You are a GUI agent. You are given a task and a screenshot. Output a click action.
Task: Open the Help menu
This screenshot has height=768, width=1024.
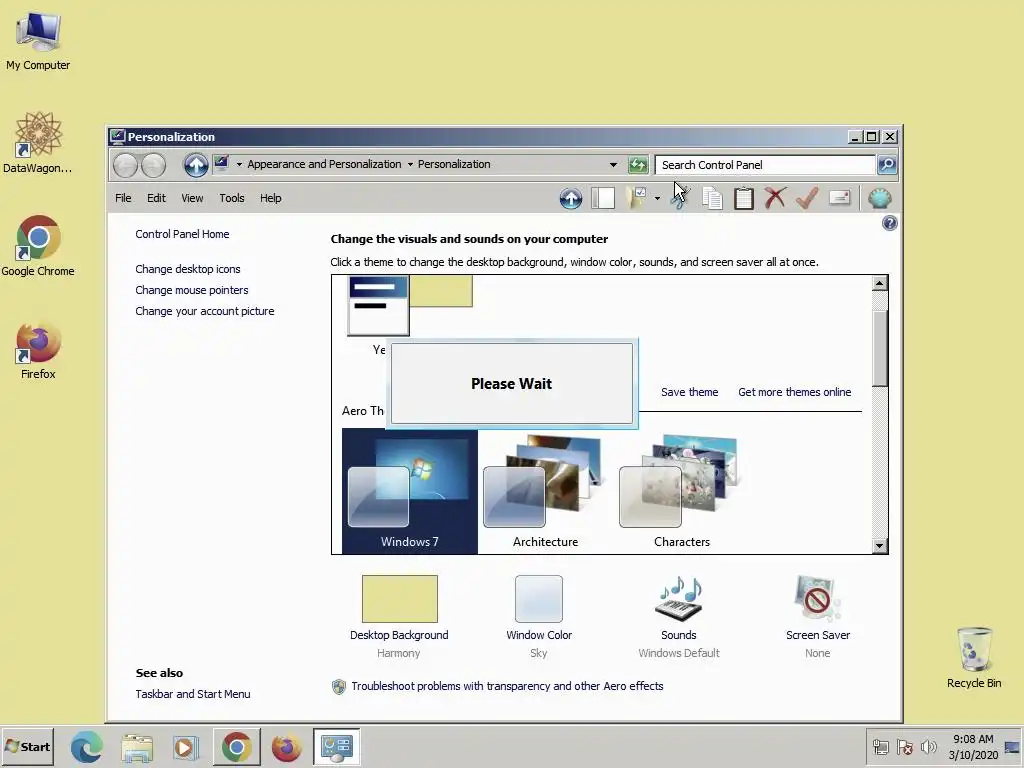(x=270, y=198)
